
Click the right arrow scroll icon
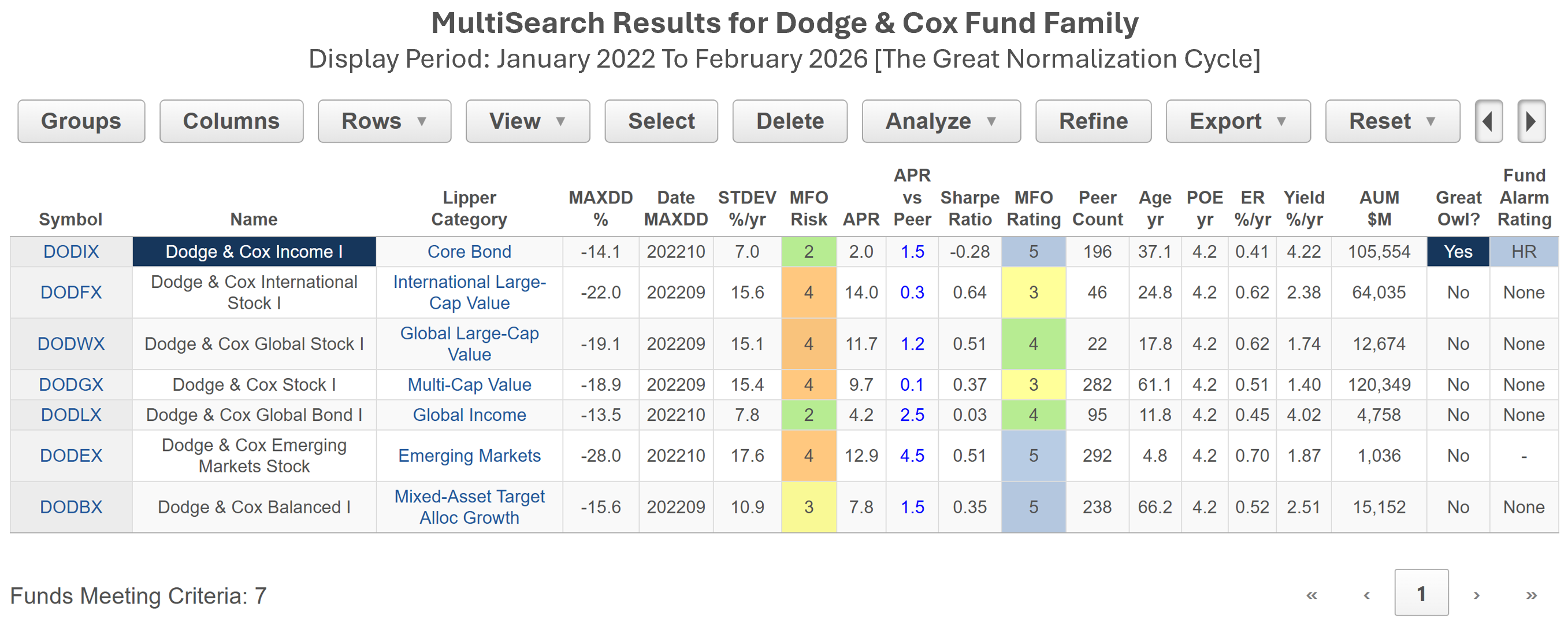tap(1530, 121)
